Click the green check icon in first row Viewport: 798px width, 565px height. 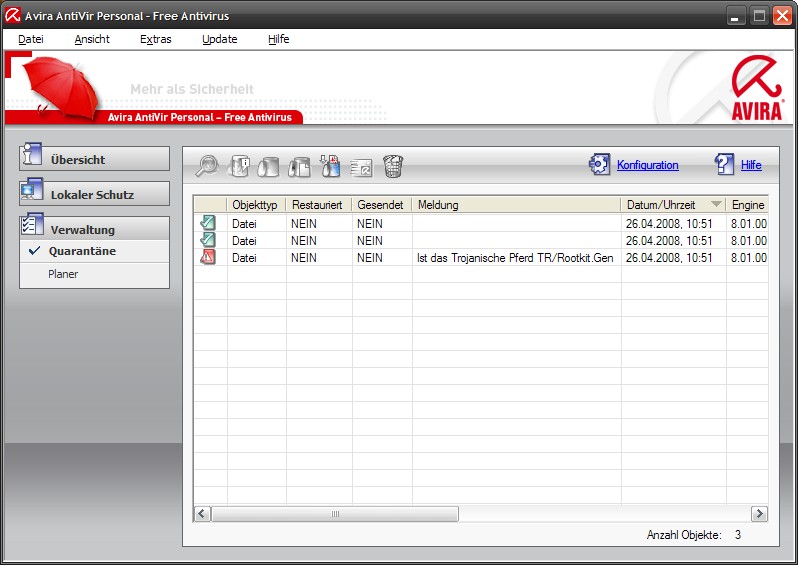click(208, 222)
